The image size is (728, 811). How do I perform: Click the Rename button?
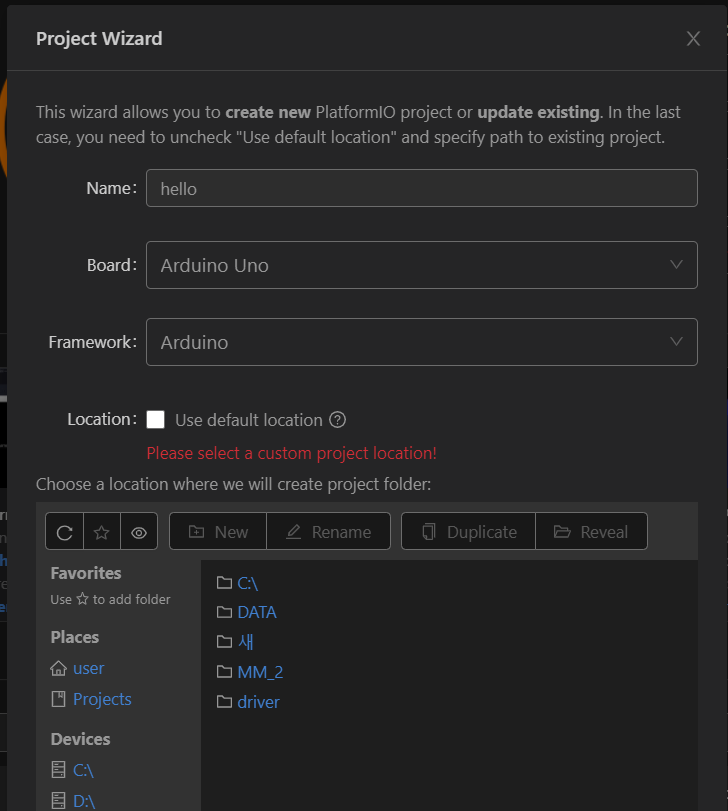tap(328, 532)
